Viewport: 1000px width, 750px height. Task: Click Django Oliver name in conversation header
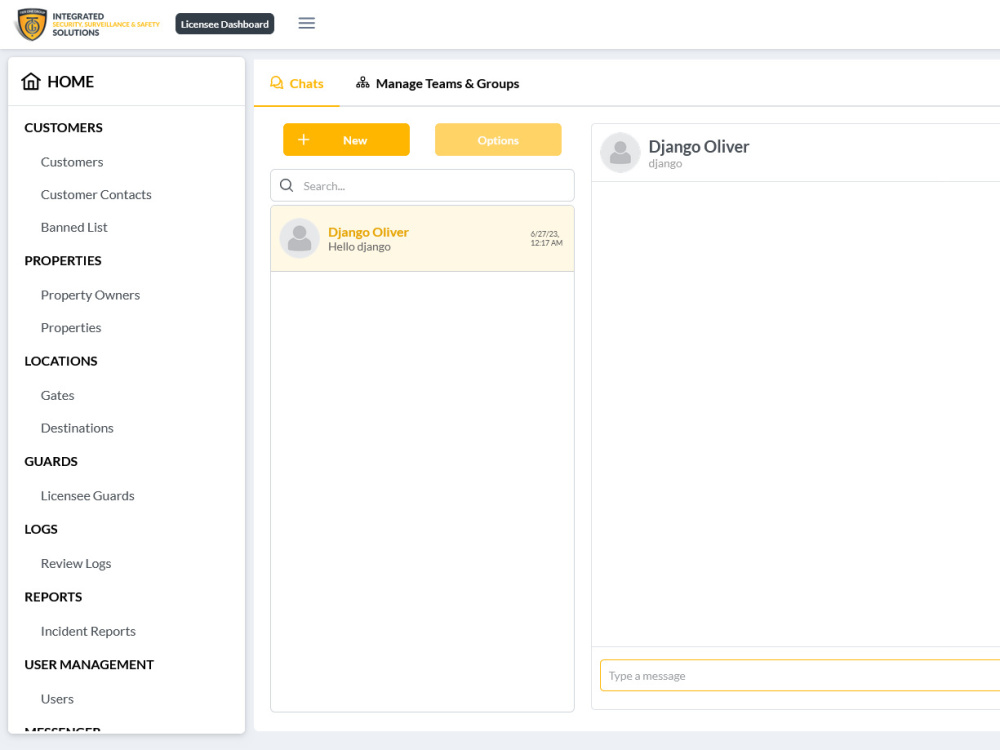(x=698, y=147)
